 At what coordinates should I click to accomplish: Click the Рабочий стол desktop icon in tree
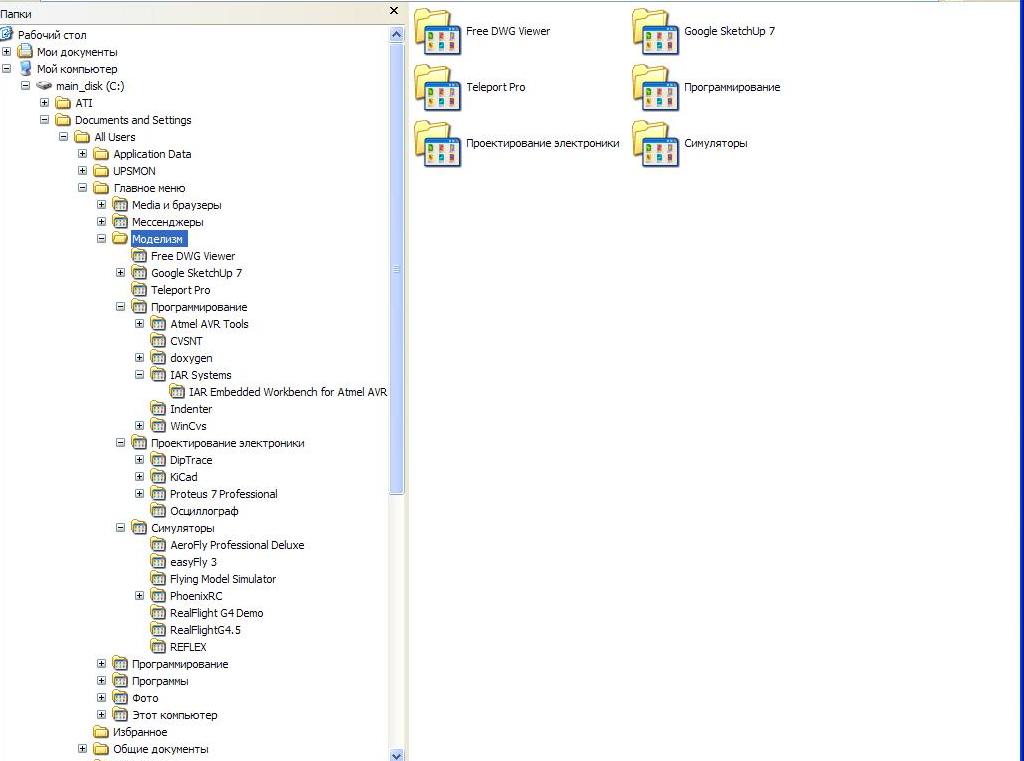tap(7, 35)
